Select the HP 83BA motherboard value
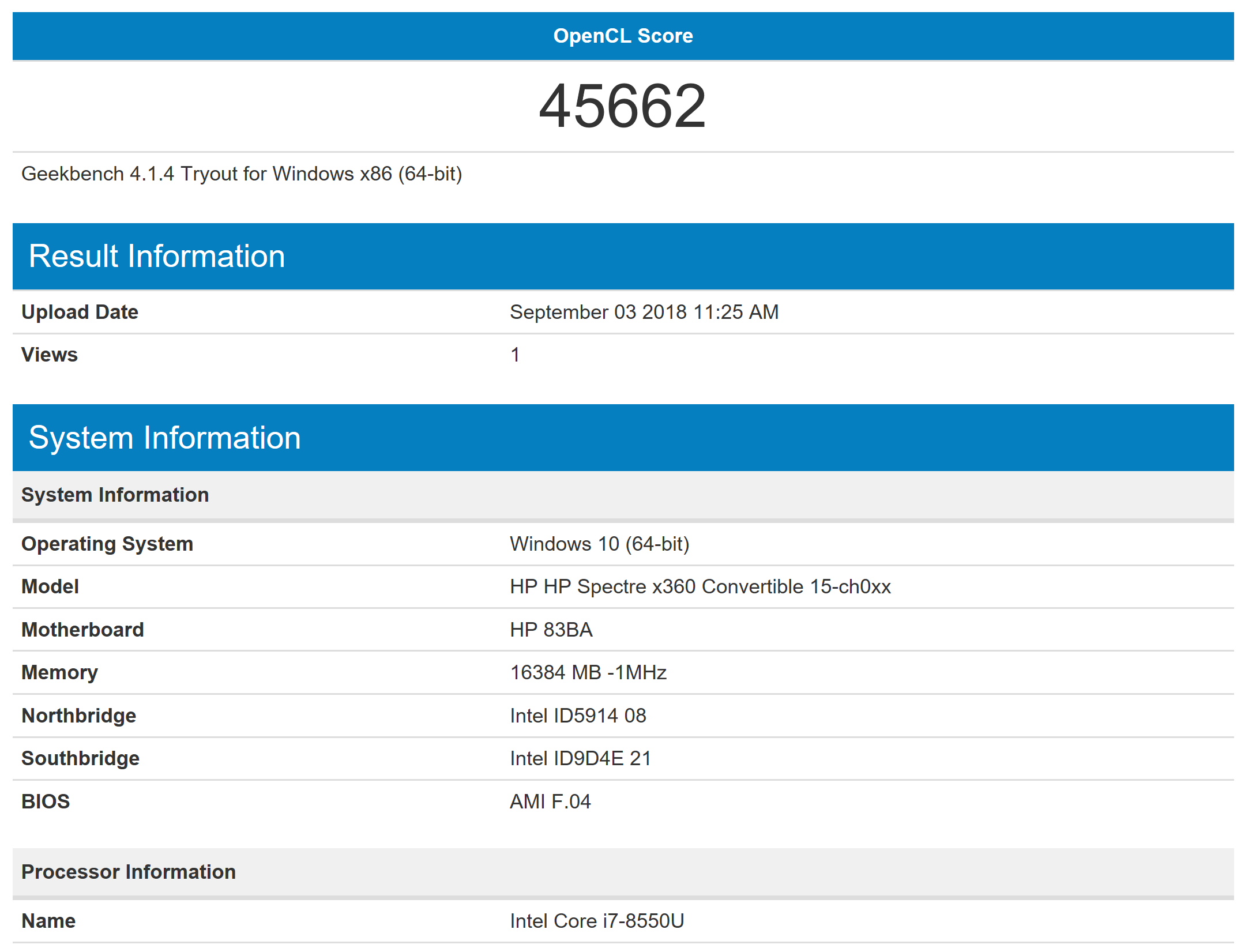This screenshot has height=952, width=1256. click(x=551, y=630)
